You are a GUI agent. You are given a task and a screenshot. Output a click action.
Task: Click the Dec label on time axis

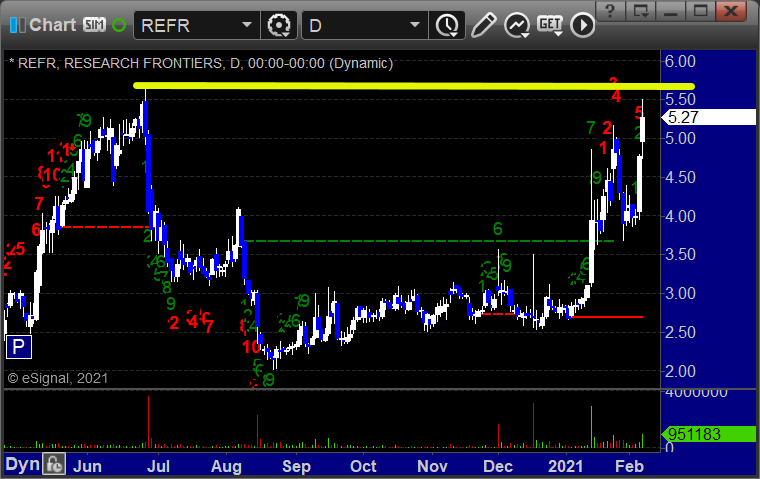coord(498,466)
